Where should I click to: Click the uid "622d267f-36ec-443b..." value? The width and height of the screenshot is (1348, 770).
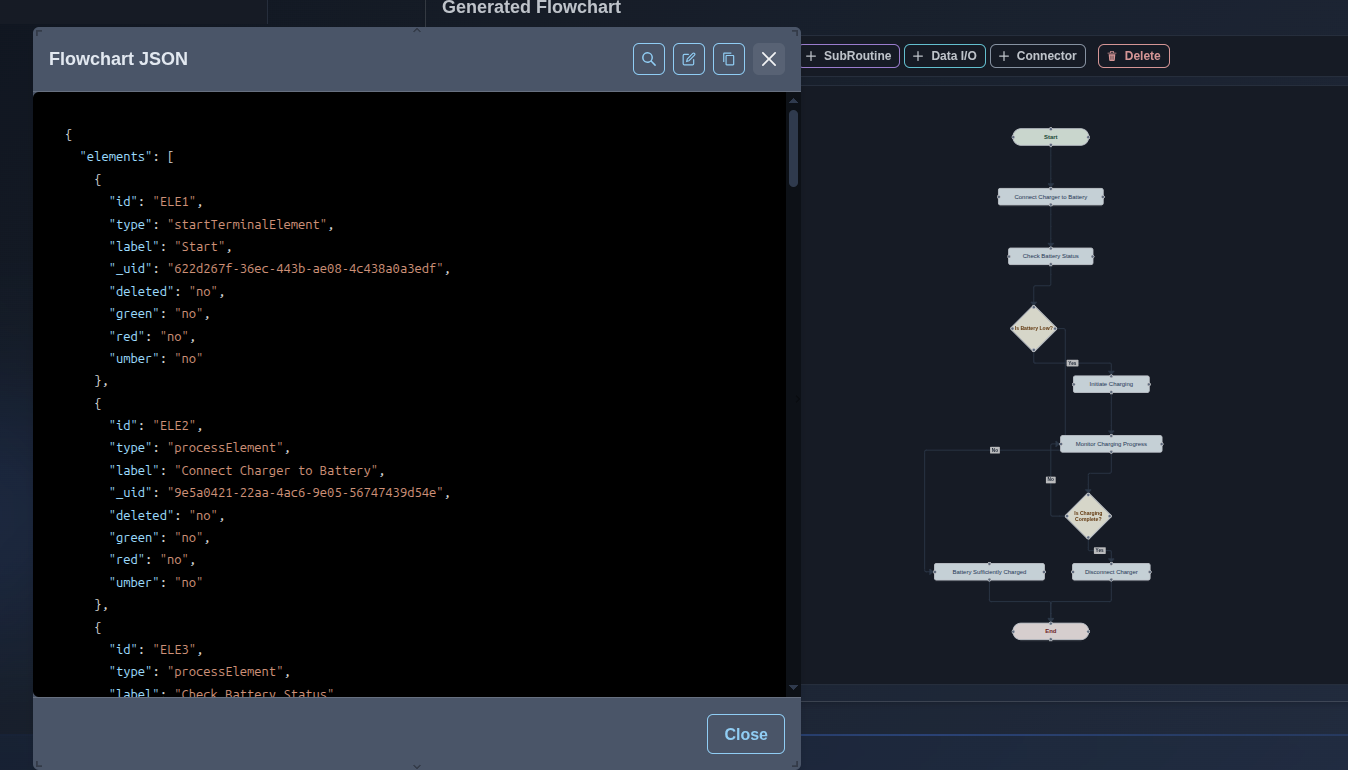pyautogui.click(x=305, y=269)
